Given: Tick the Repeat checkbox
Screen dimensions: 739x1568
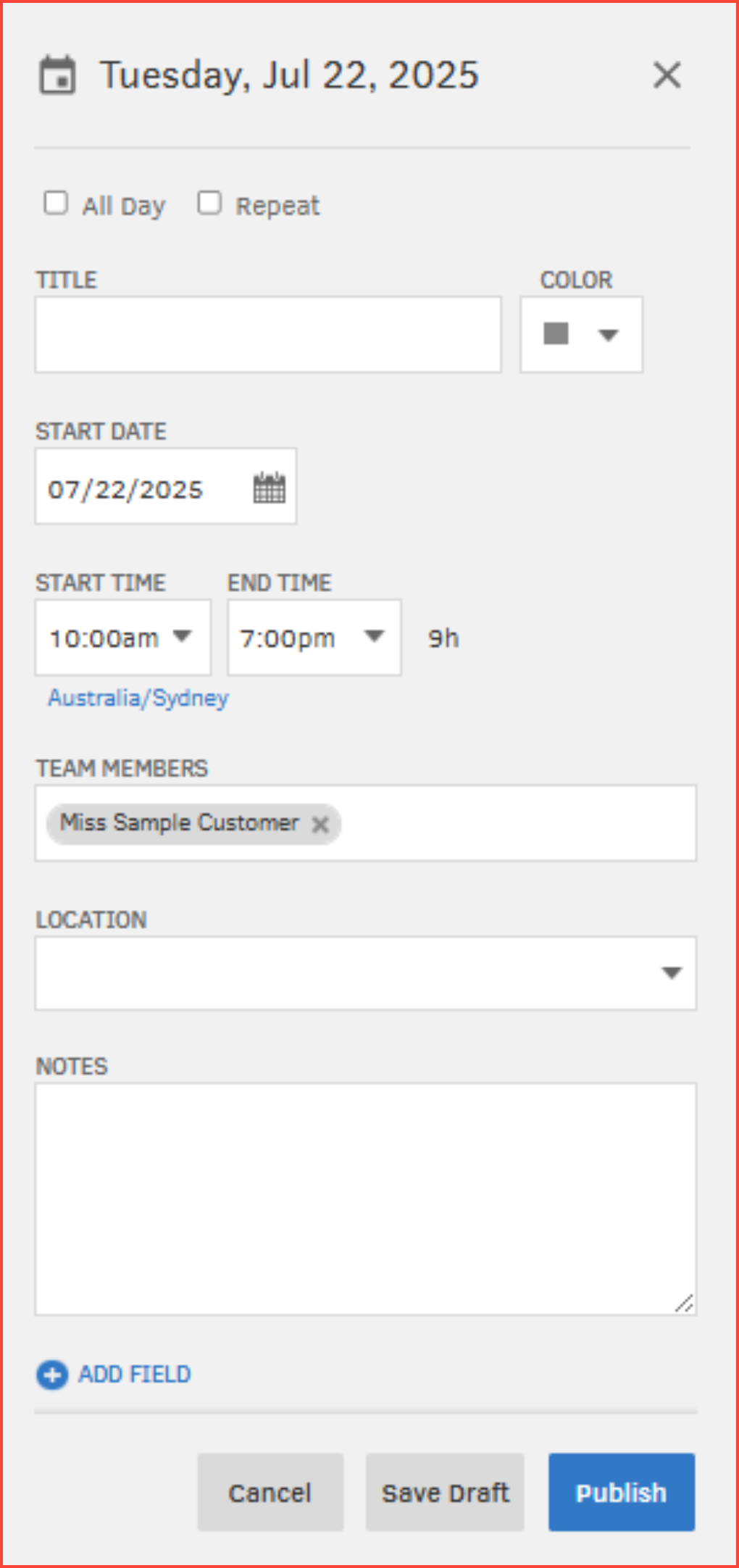Looking at the screenshot, I should (209, 203).
